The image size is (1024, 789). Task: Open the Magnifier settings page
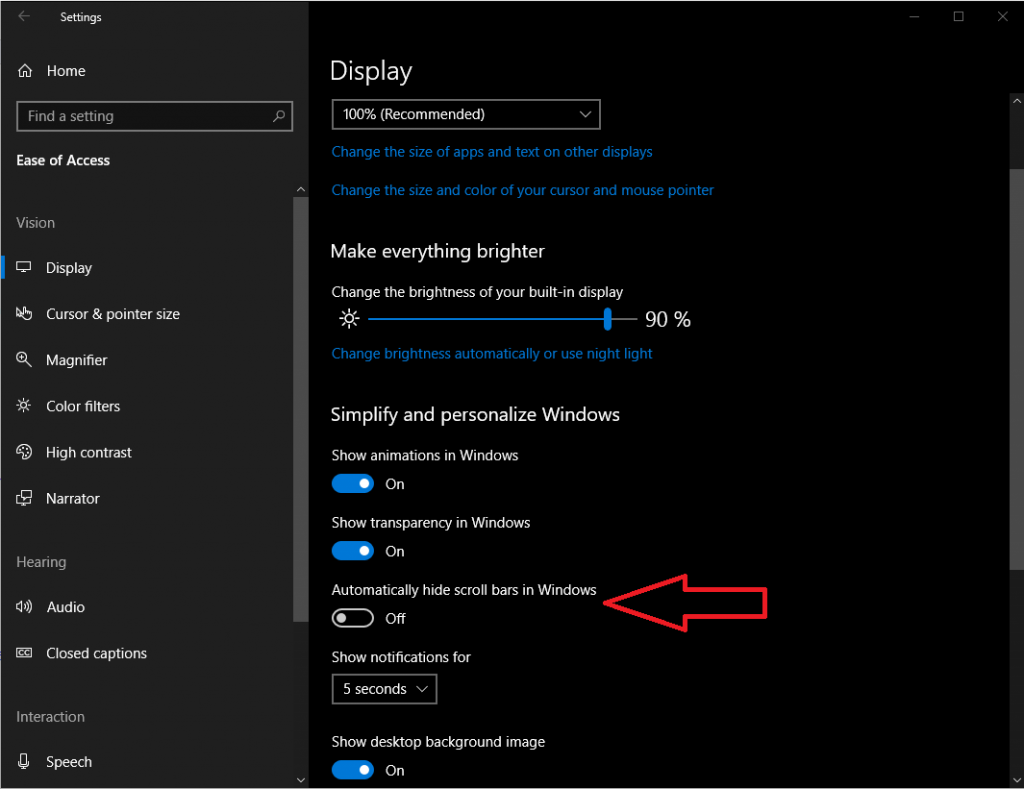[x=76, y=360]
